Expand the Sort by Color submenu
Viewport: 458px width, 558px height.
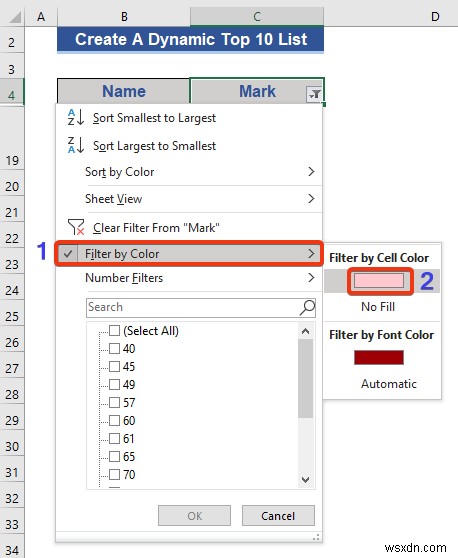tap(200, 172)
